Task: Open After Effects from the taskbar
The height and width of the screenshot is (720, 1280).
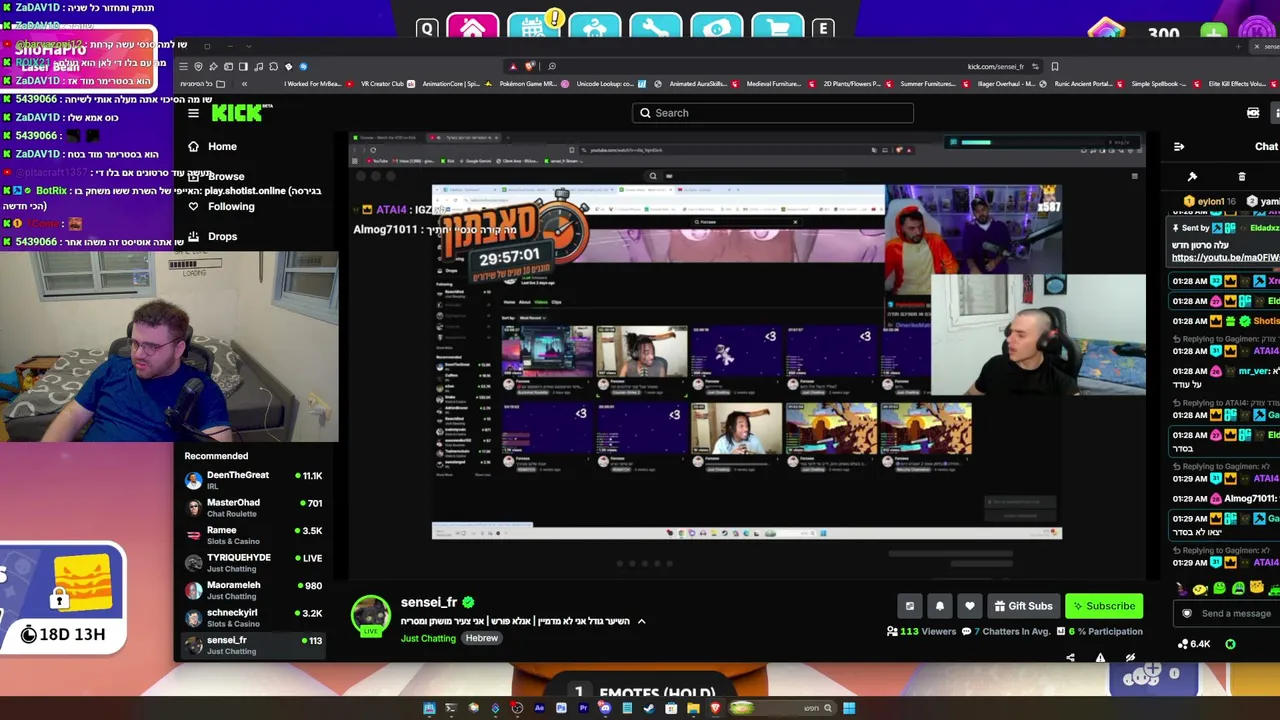Action: [x=539, y=708]
